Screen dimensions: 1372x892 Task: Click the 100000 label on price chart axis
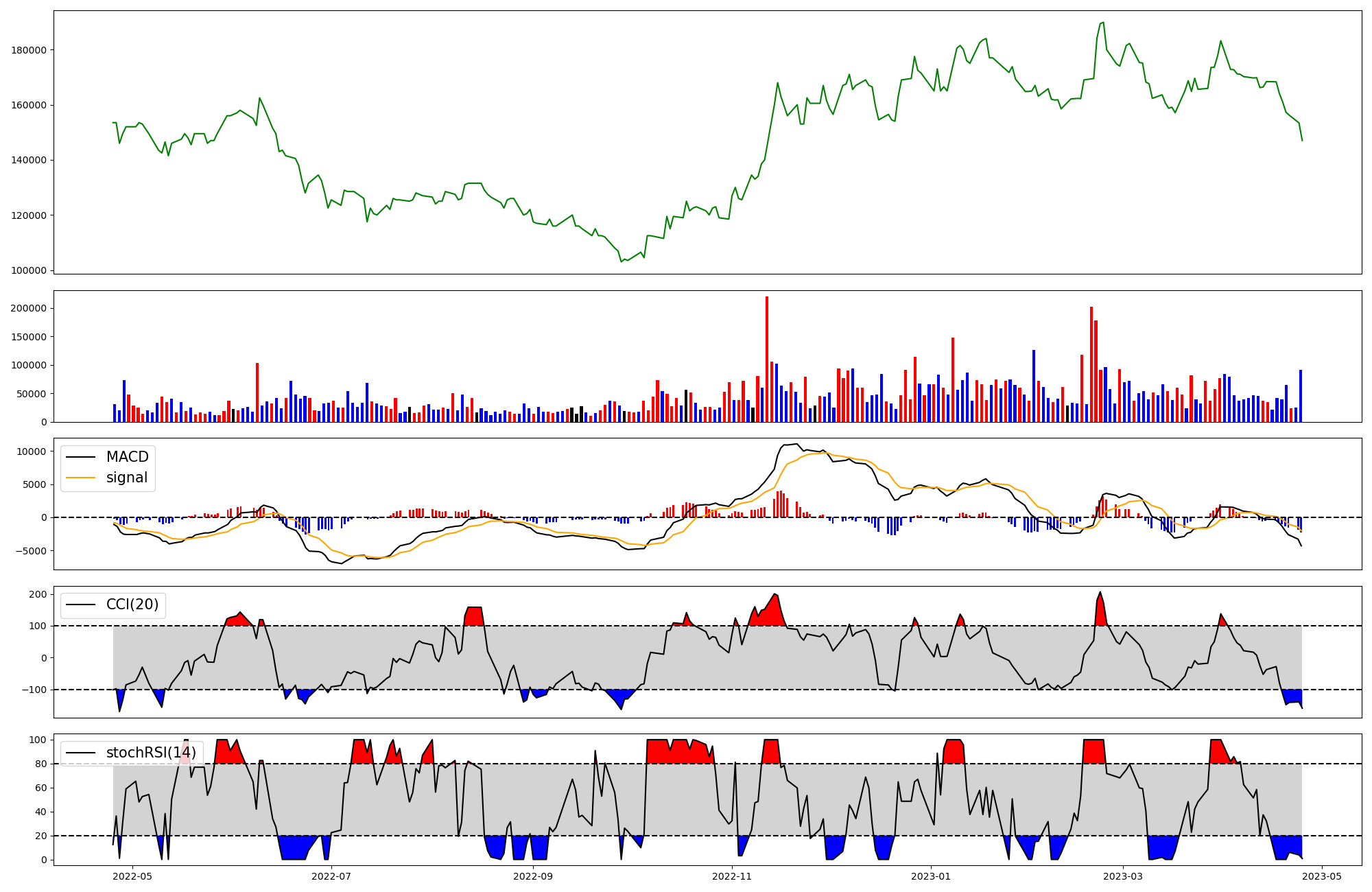(x=29, y=270)
